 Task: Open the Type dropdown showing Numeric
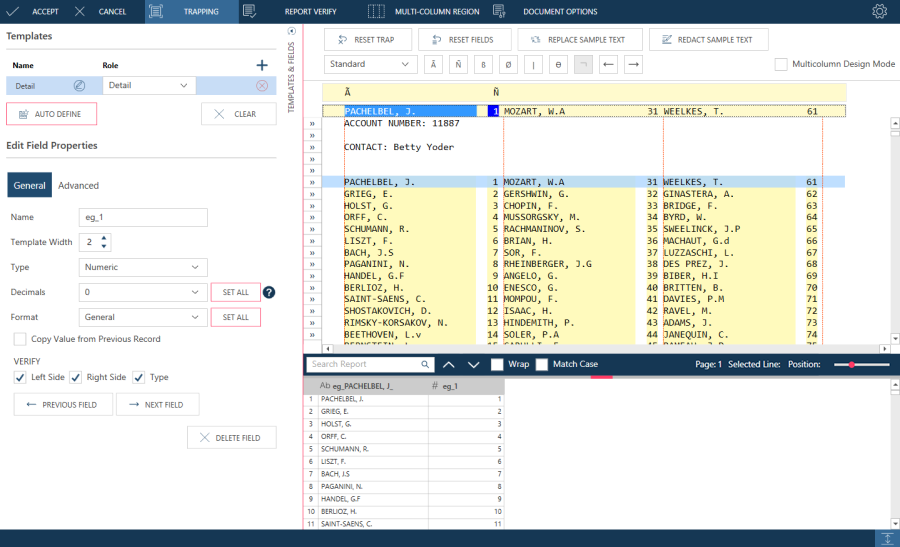click(143, 267)
